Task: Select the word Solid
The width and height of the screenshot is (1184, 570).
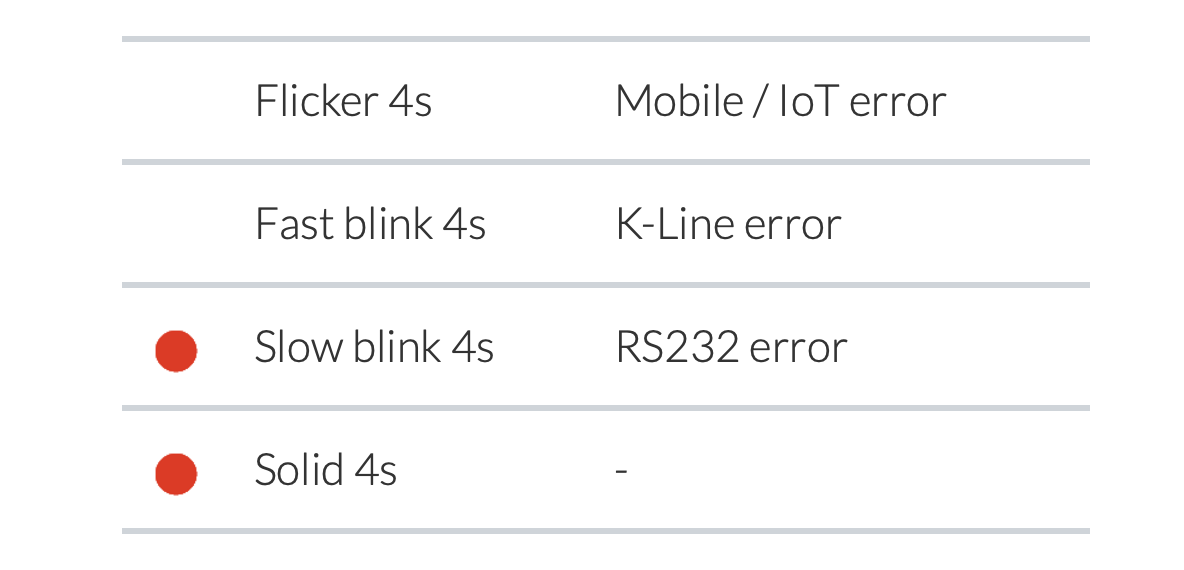Action: point(285,470)
